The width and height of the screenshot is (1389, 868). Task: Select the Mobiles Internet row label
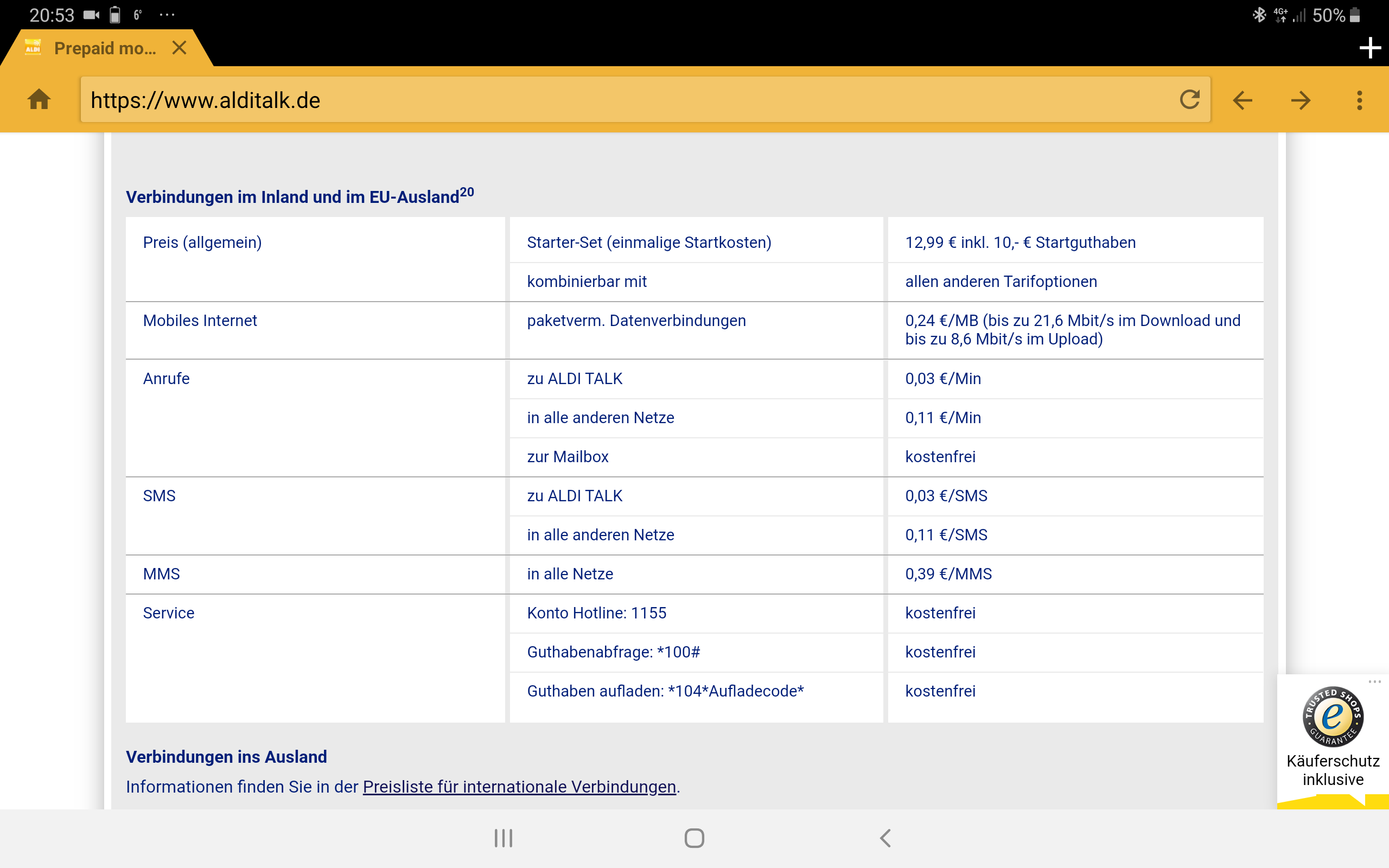coord(200,320)
